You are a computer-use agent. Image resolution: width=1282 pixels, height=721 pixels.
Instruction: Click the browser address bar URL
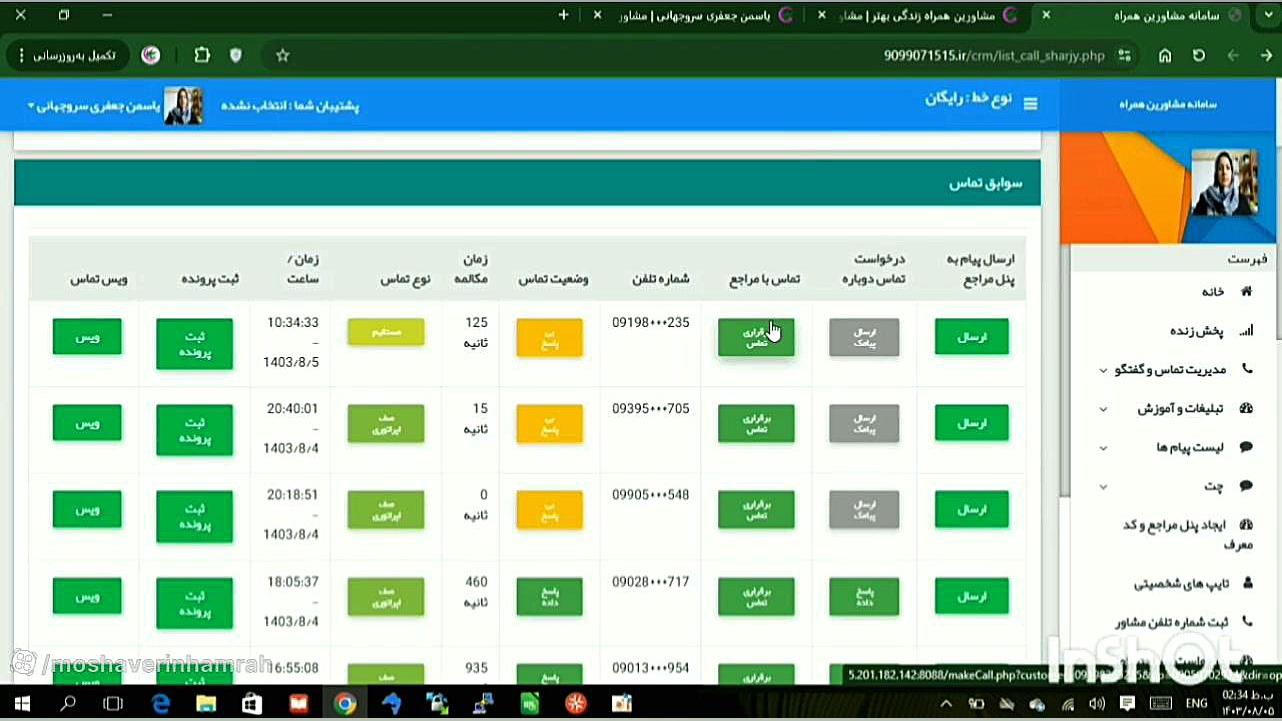tap(994, 56)
